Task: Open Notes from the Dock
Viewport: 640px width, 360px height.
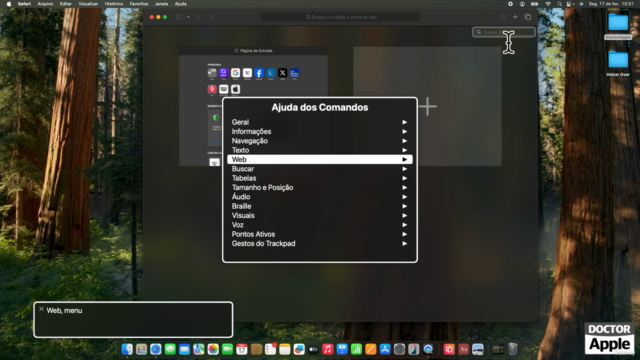Action: coord(284,349)
